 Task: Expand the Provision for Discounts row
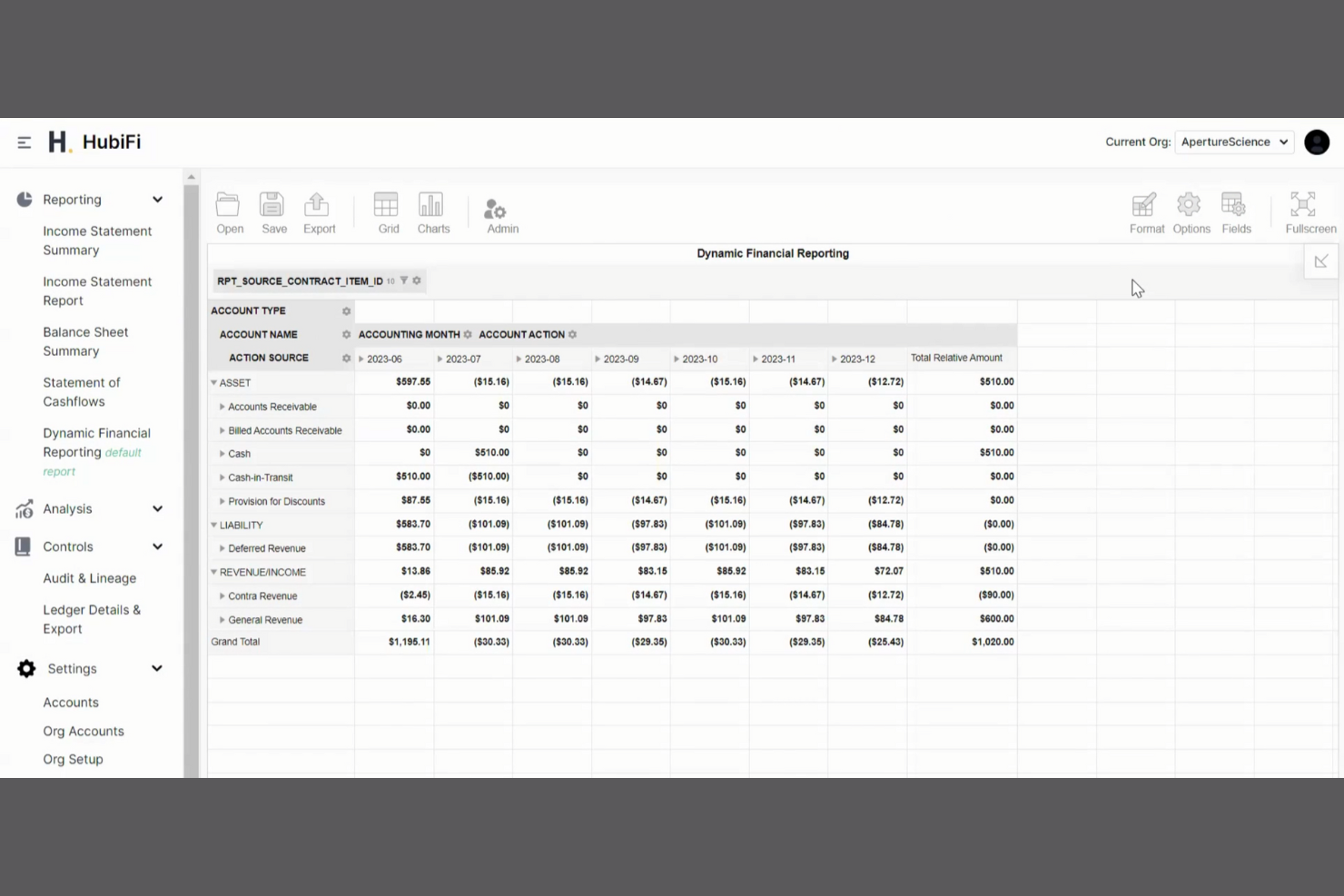pos(222,501)
